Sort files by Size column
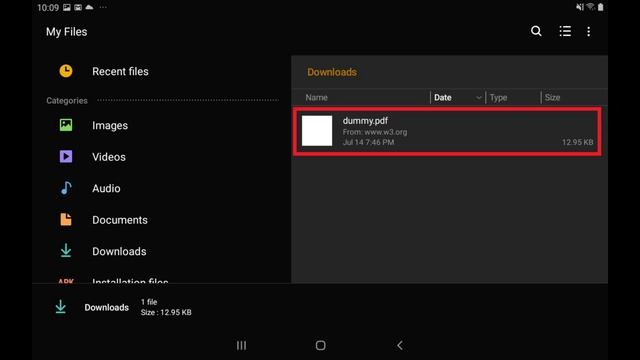 coord(552,98)
